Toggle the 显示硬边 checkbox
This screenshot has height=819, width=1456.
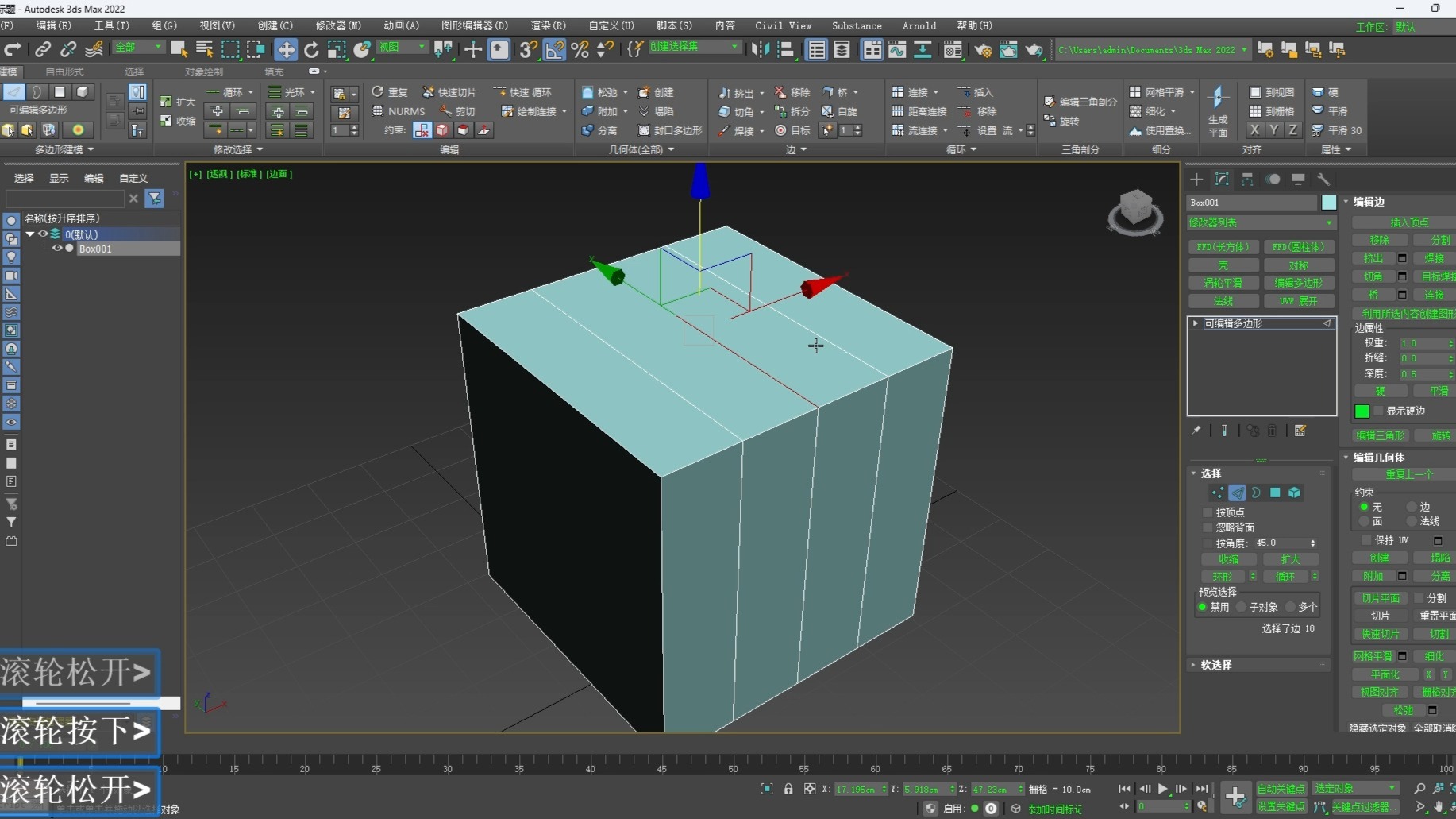pyautogui.click(x=1378, y=411)
